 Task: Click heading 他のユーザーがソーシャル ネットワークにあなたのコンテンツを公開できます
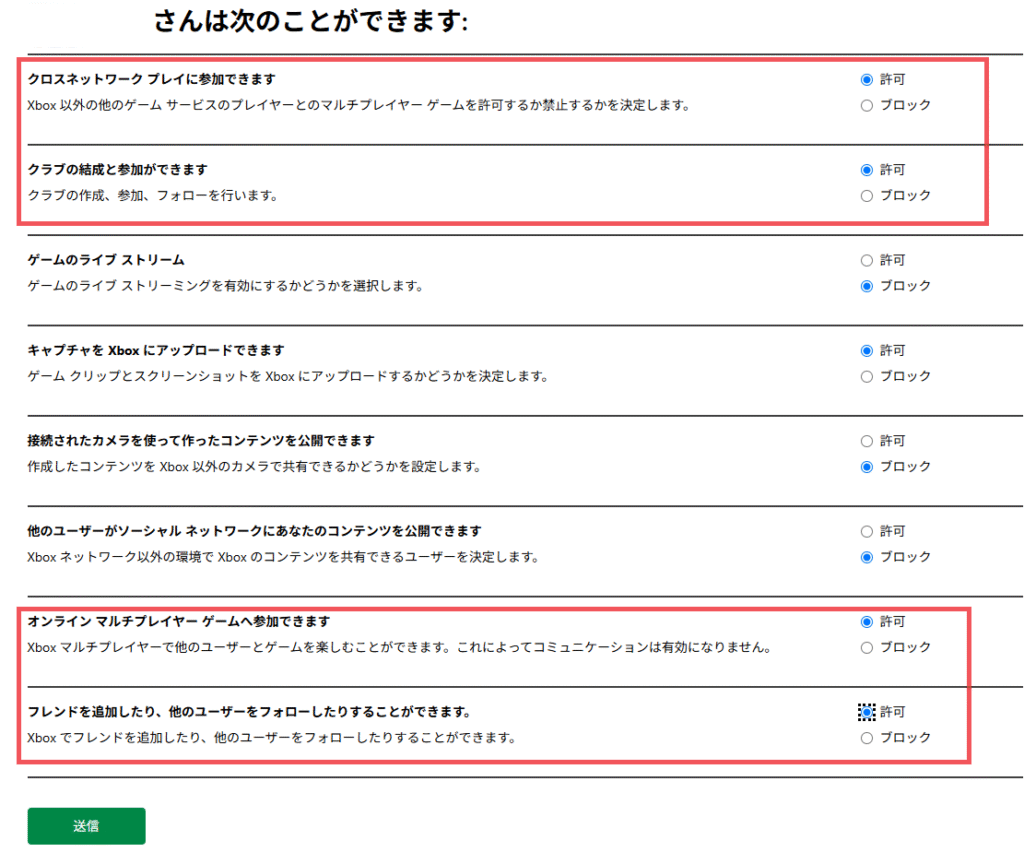(255, 531)
